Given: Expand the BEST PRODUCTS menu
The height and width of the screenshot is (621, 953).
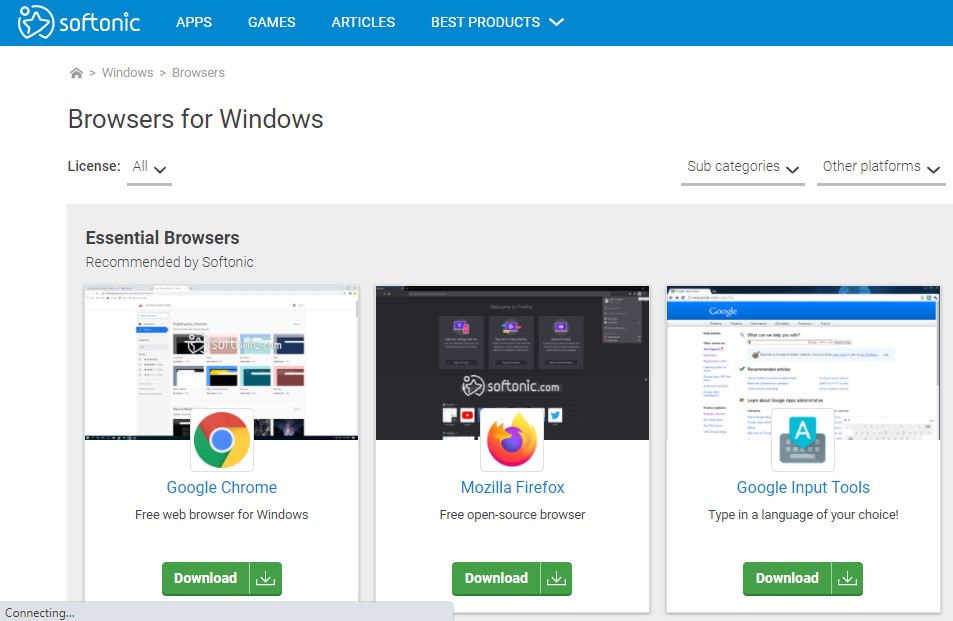Looking at the screenshot, I should [497, 22].
